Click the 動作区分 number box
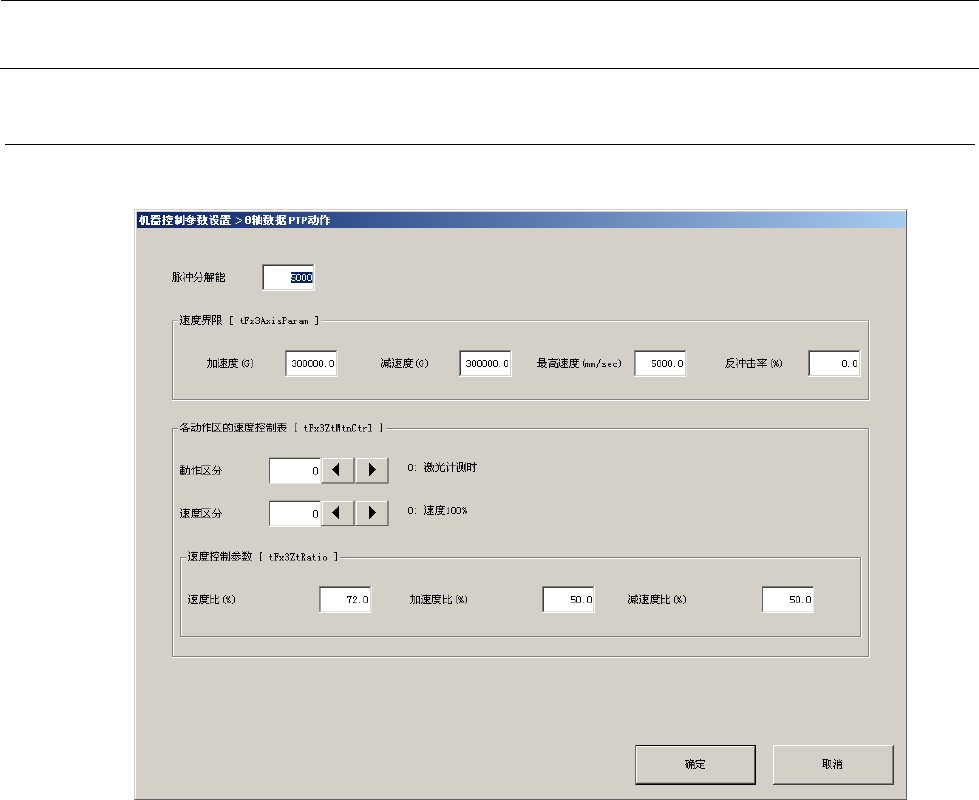Screen dimensions: 979x800 point(295,472)
